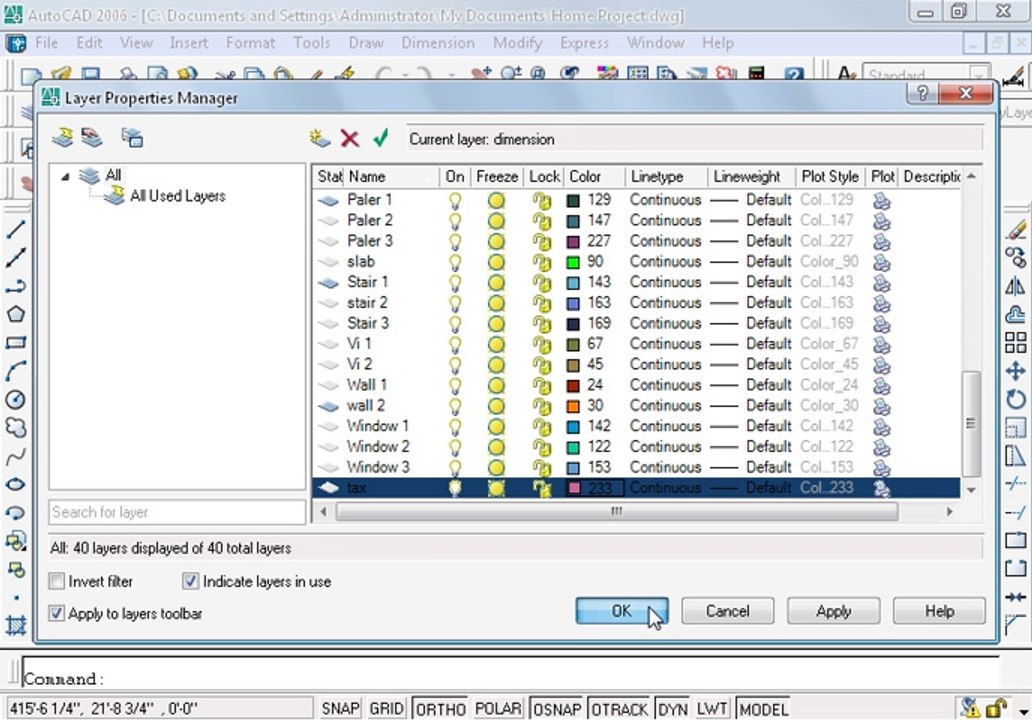Collapse the All filter tree node
Viewport: 1032px width, 720px height.
coord(65,176)
